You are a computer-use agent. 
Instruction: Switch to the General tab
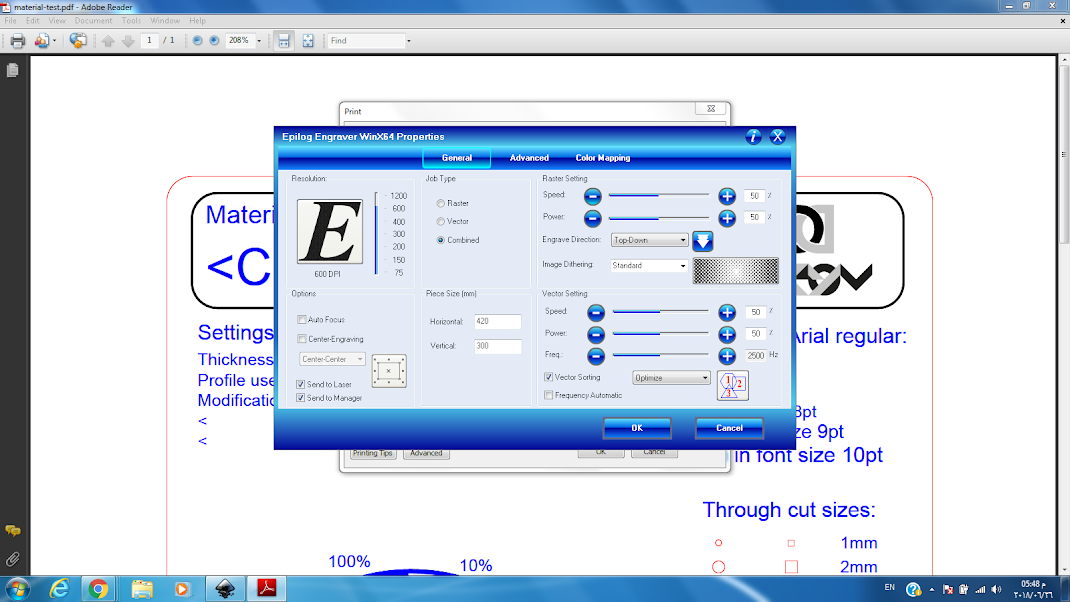(x=457, y=158)
